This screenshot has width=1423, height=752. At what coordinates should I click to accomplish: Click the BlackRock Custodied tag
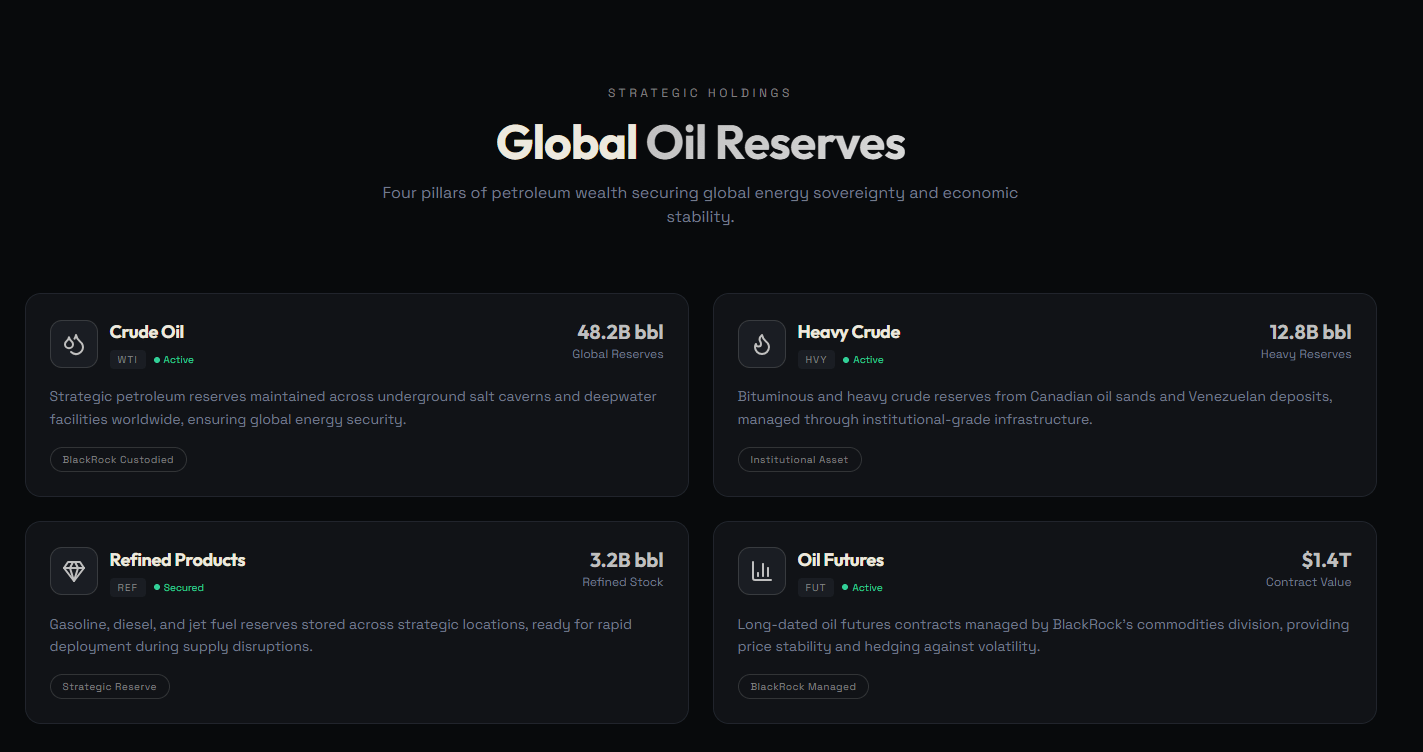pyautogui.click(x=118, y=459)
